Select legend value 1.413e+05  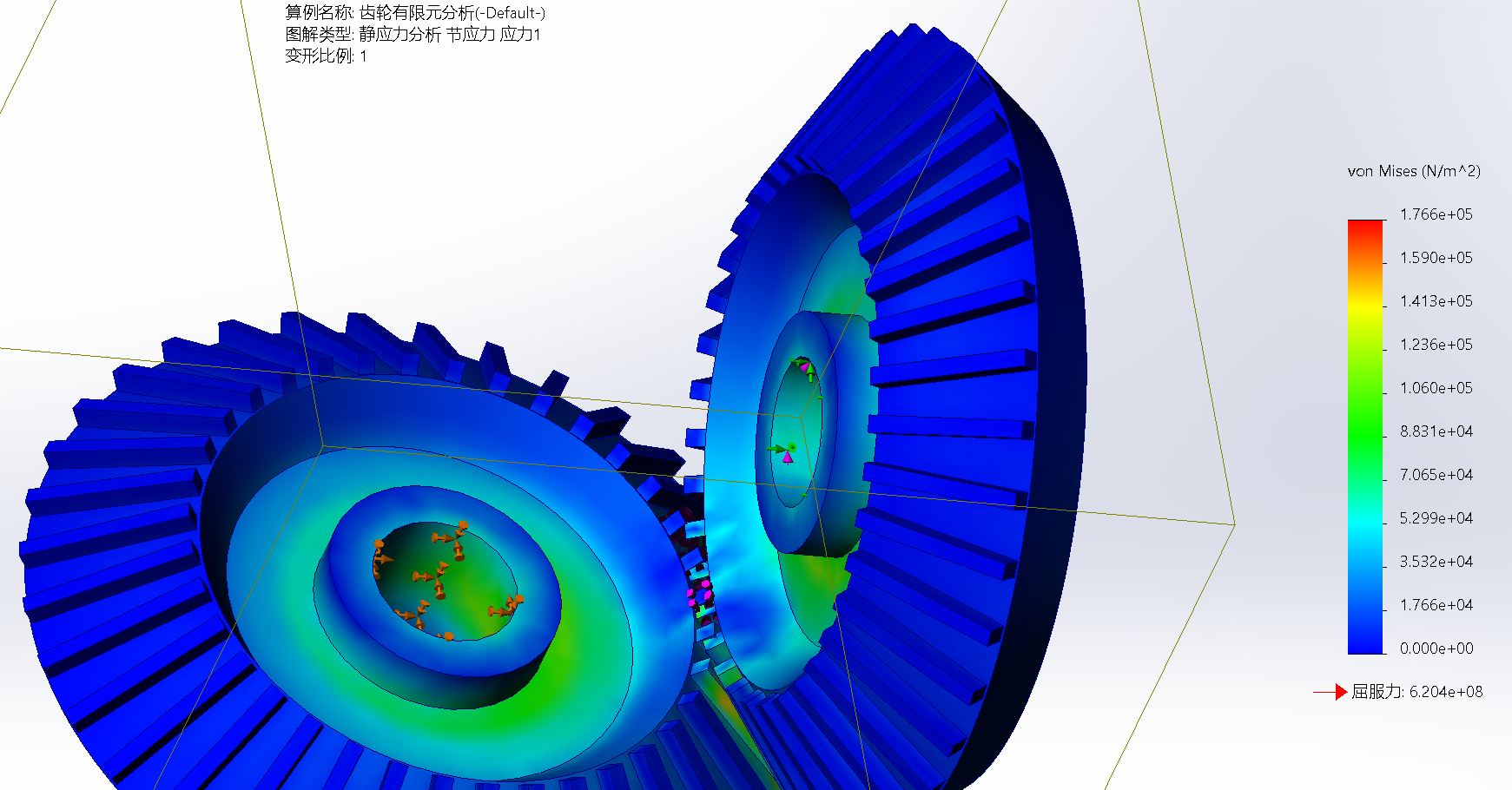[x=1436, y=301]
